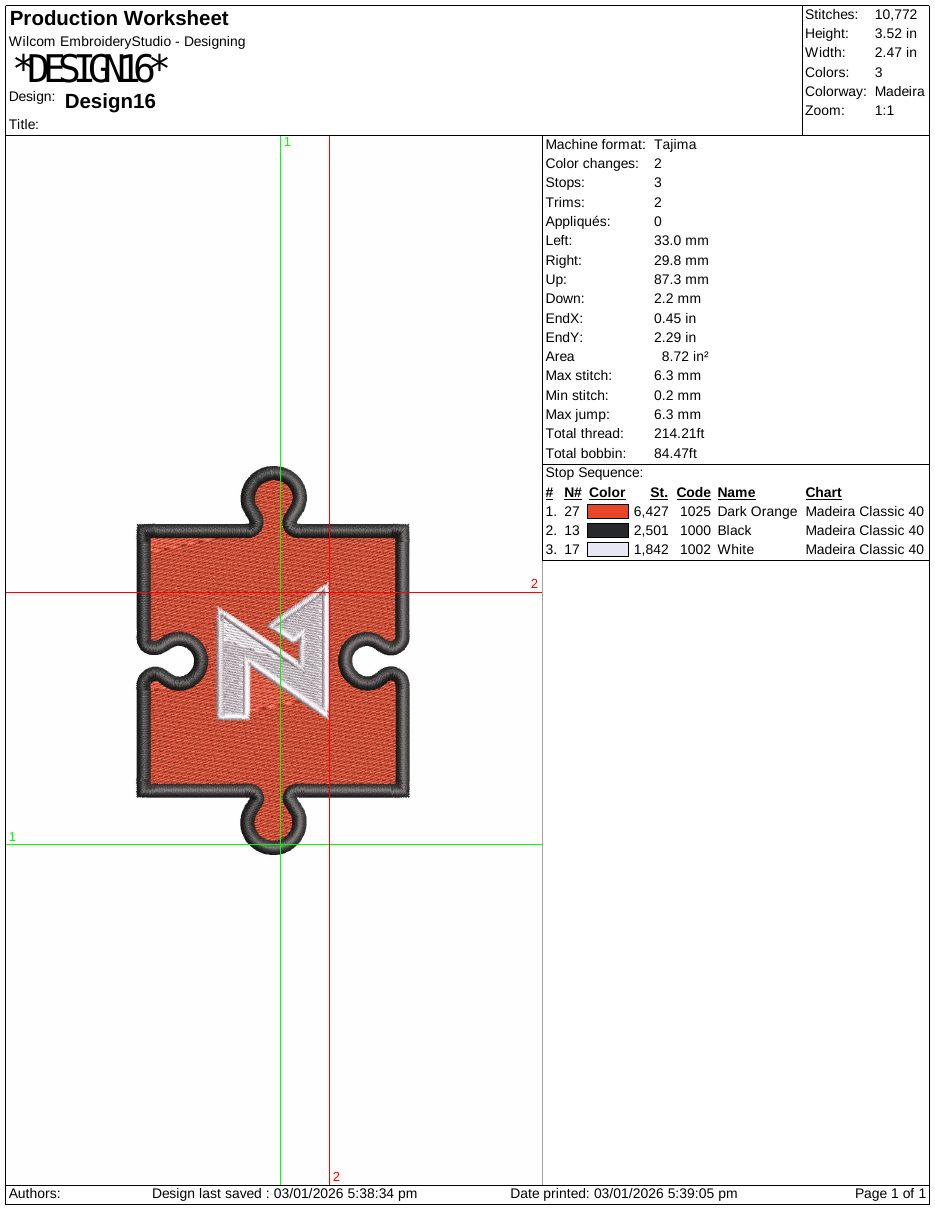The width and height of the screenshot is (935, 1210).
Task: Click the Dark Orange thread name
Action: coord(757,511)
